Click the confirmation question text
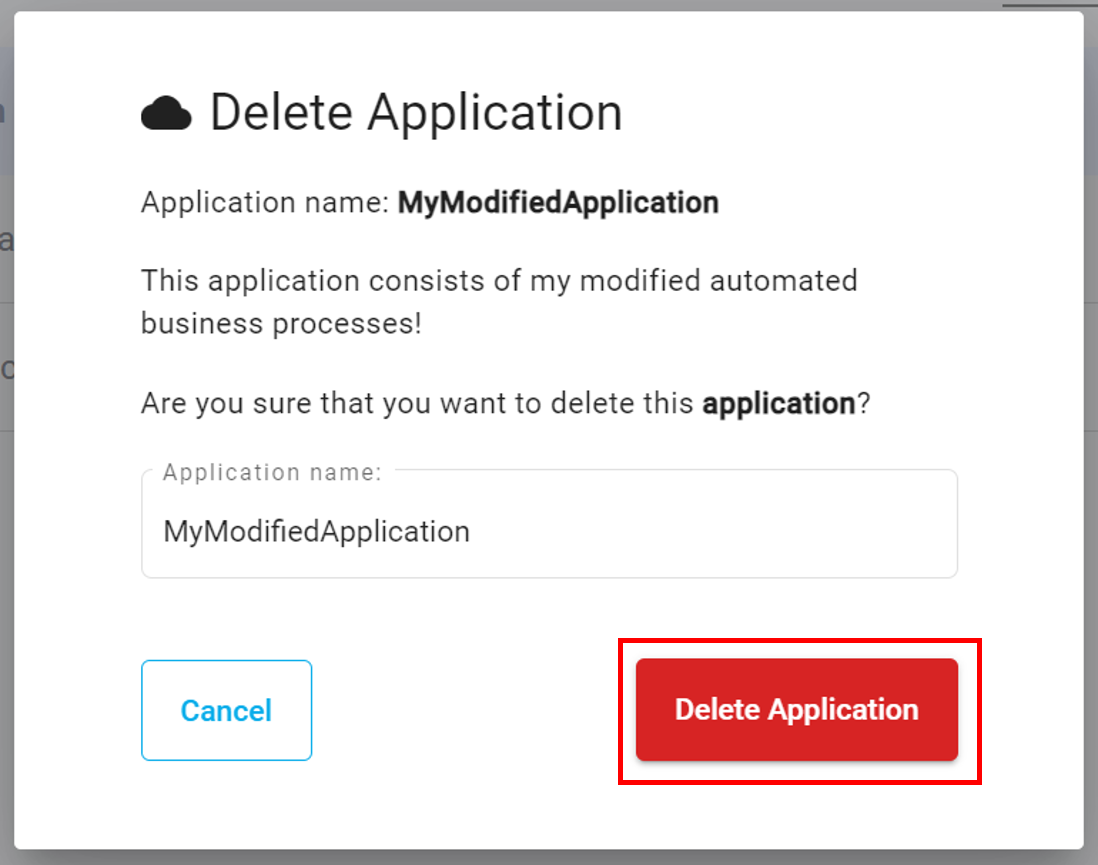The width and height of the screenshot is (1098, 865). click(505, 403)
